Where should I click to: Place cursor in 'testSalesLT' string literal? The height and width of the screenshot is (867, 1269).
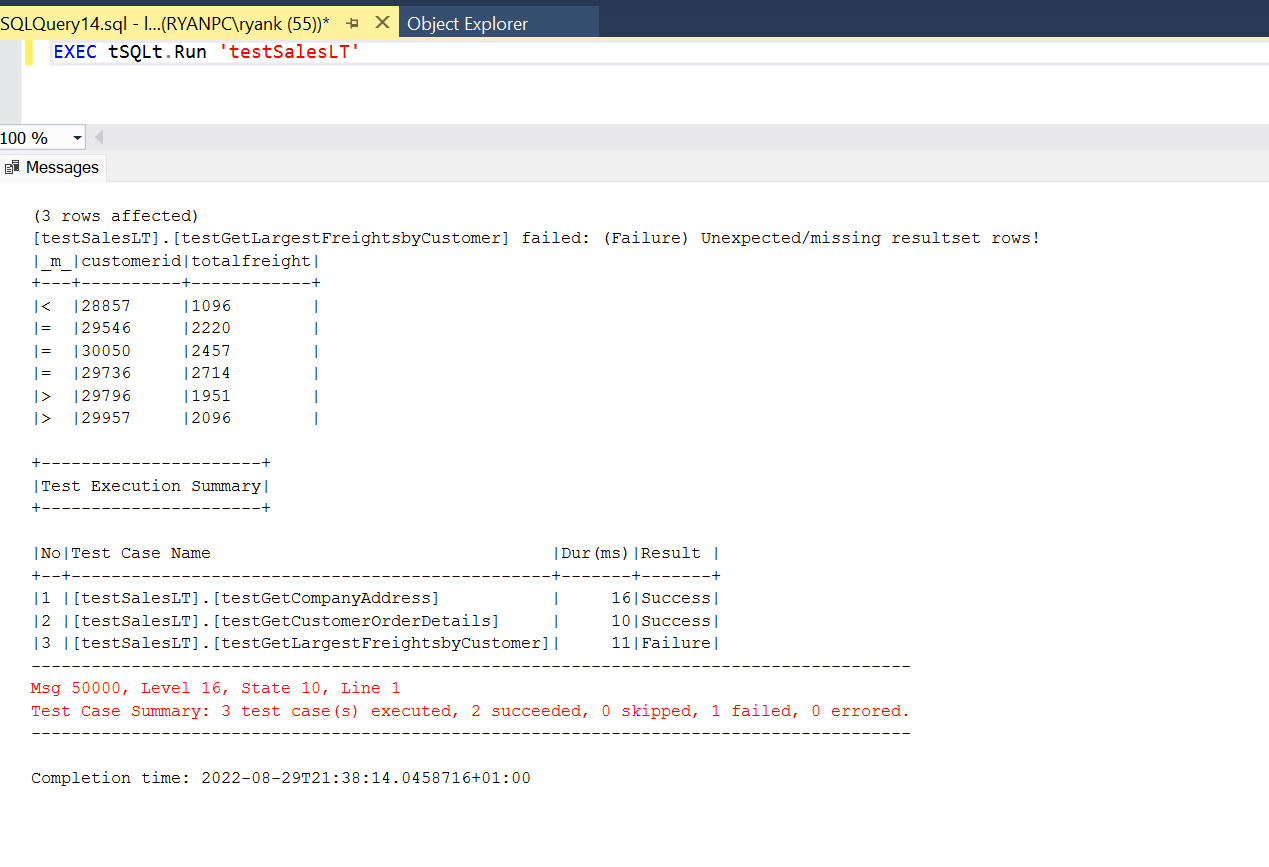(x=288, y=52)
